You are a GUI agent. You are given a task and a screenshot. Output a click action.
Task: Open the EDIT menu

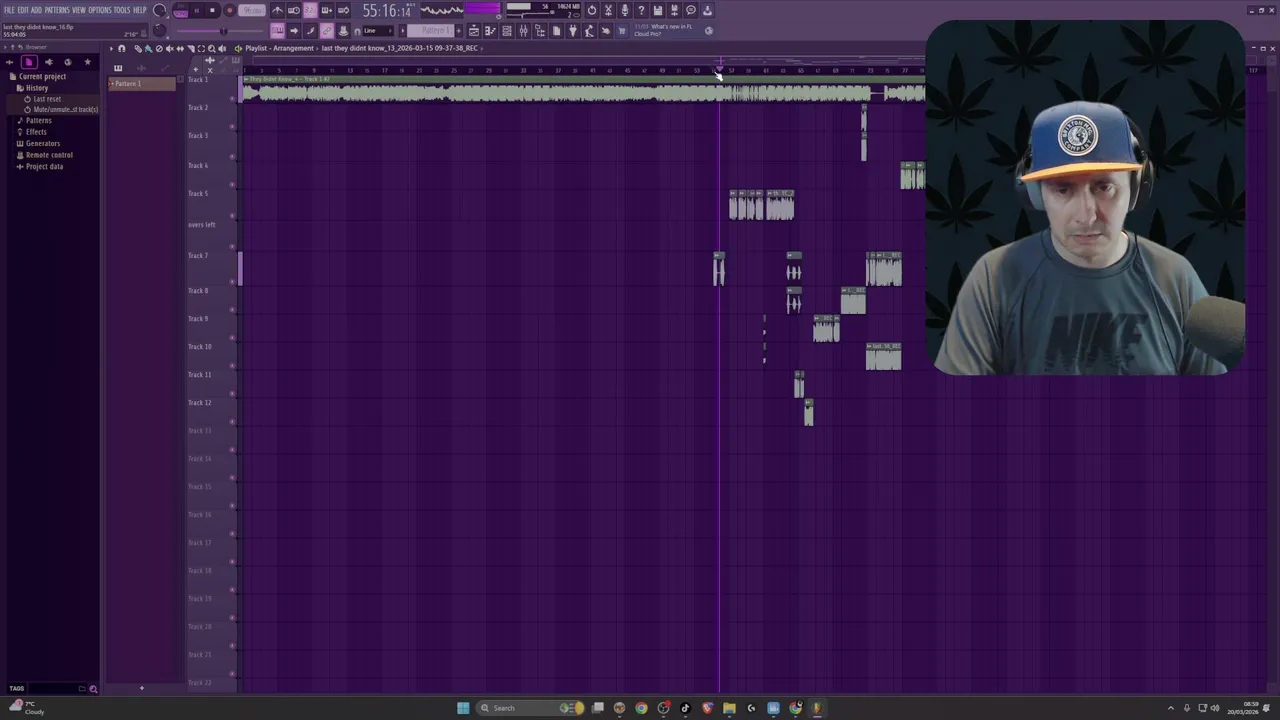coord(23,10)
